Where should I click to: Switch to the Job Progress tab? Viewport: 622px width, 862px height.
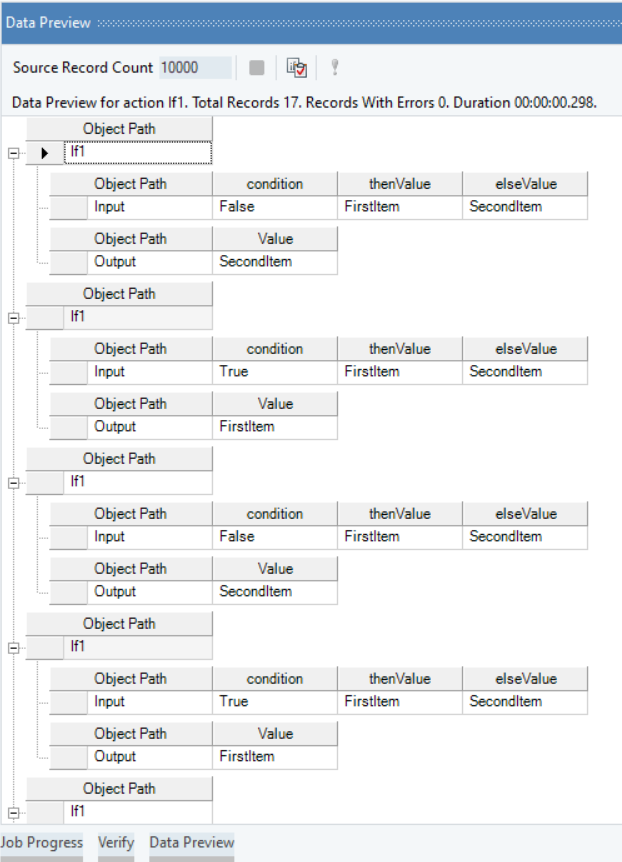point(41,842)
